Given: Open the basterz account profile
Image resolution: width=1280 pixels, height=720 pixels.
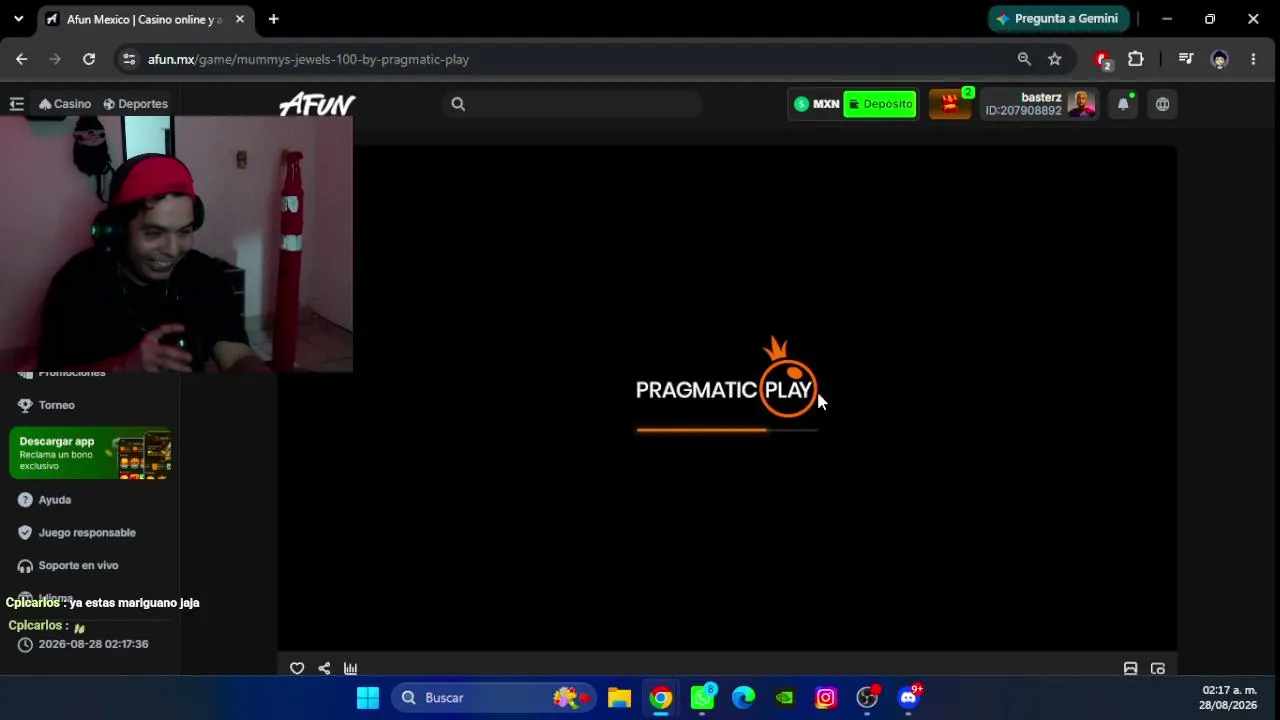Looking at the screenshot, I should (x=1039, y=104).
